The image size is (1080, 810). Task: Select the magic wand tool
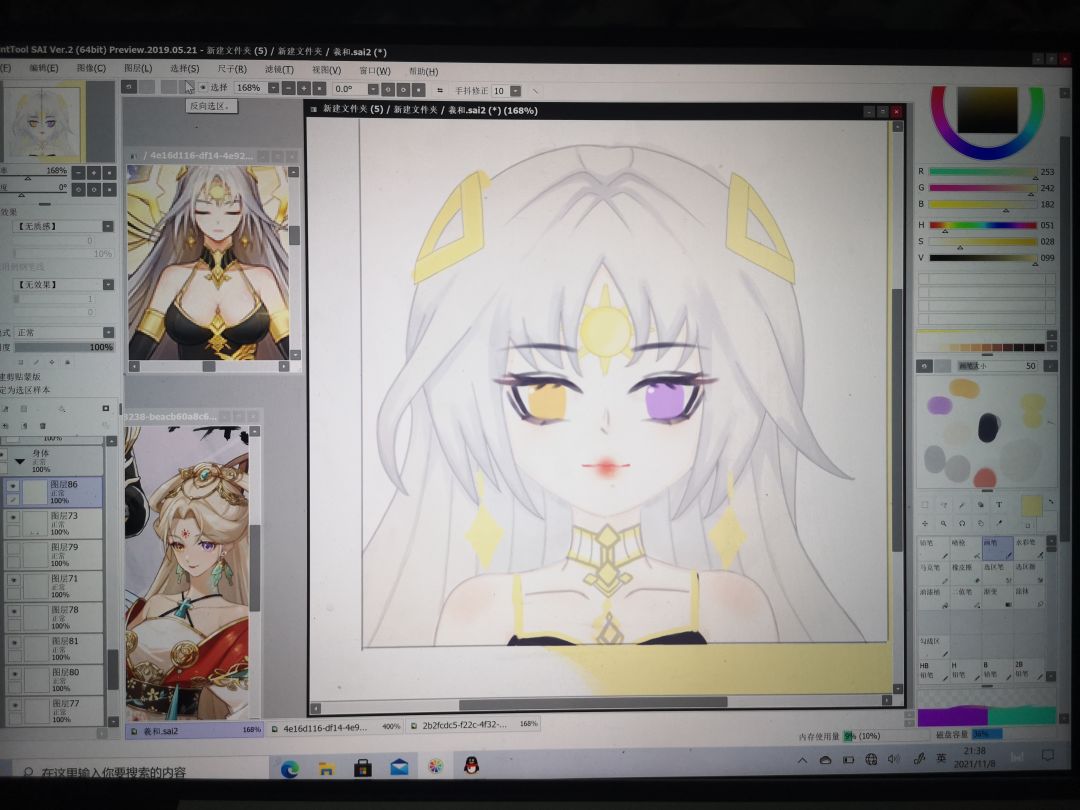962,505
